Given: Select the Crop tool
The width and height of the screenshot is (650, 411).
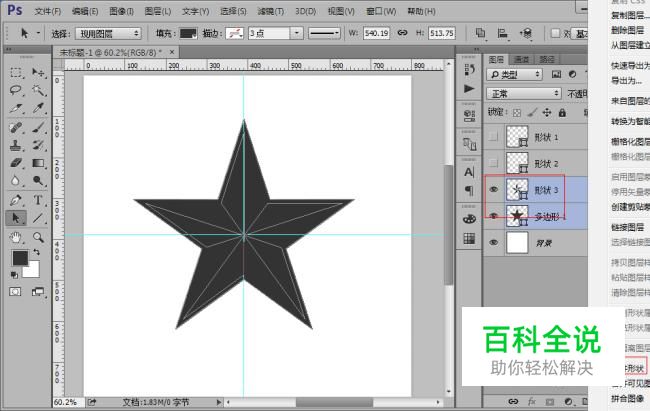Looking at the screenshot, I should [x=16, y=108].
